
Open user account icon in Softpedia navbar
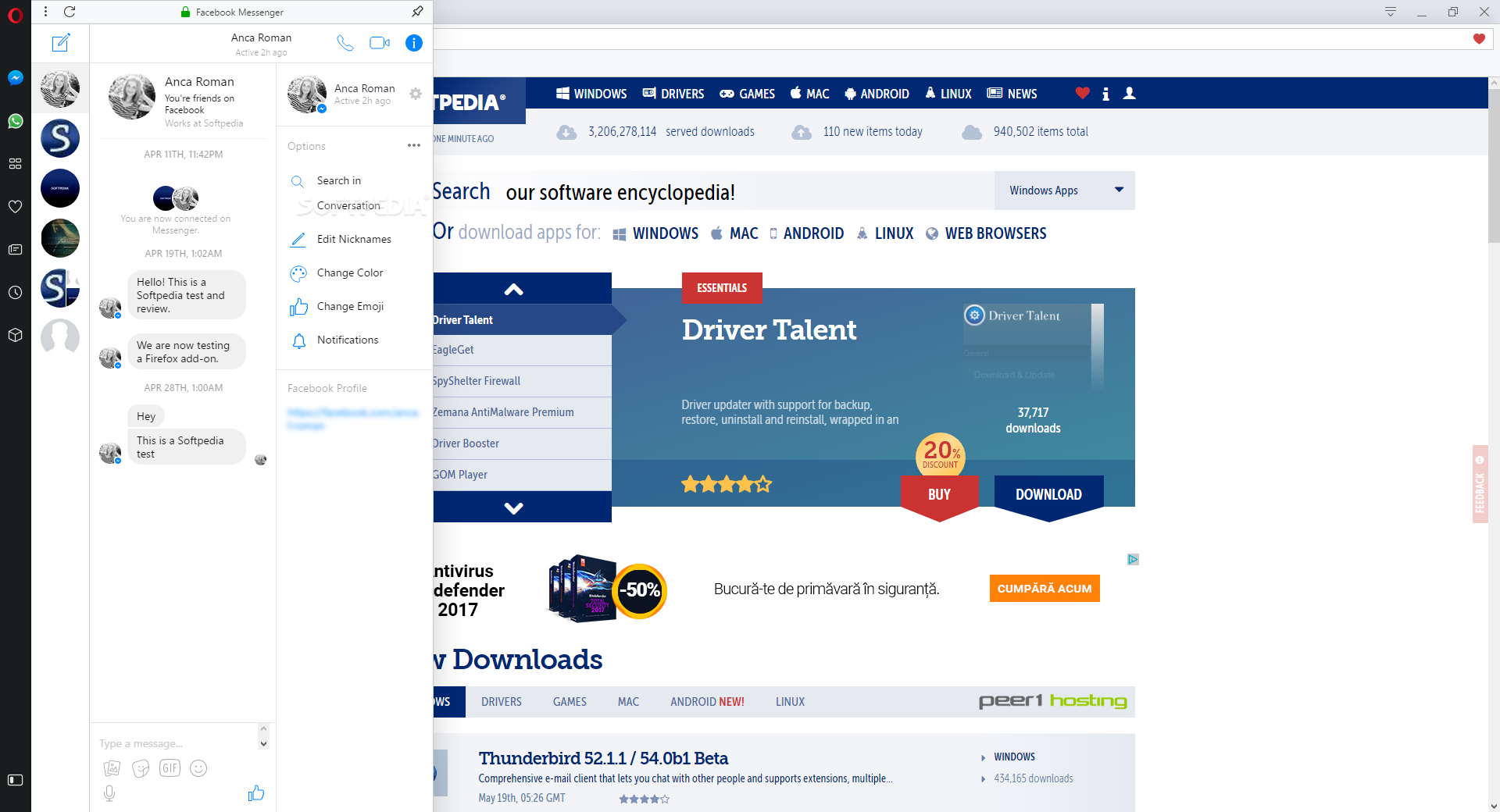point(1129,93)
